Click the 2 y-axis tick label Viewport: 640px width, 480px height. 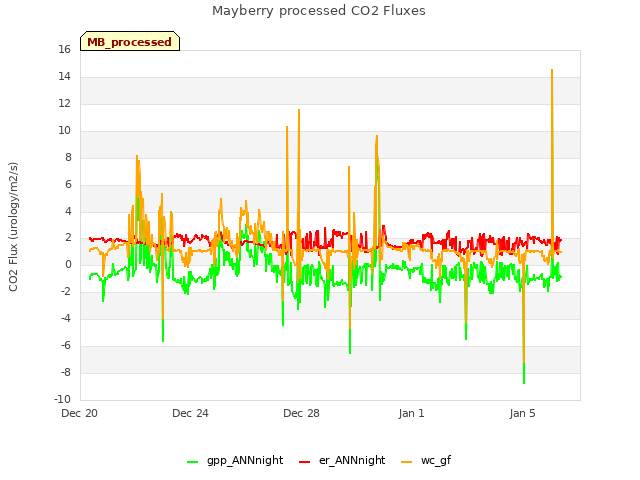68,238
